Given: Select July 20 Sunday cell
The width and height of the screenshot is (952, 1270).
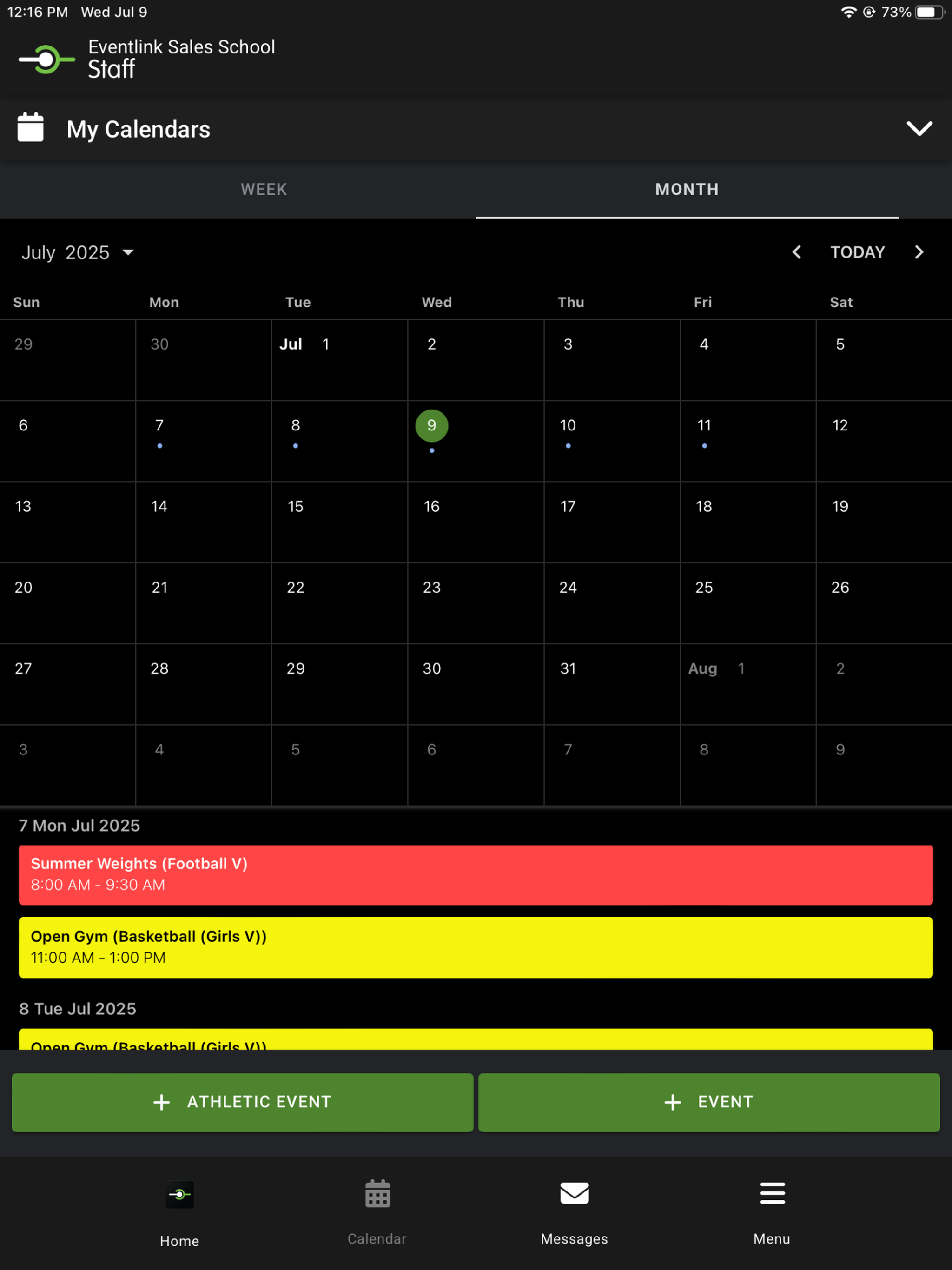Looking at the screenshot, I should click(x=67, y=603).
